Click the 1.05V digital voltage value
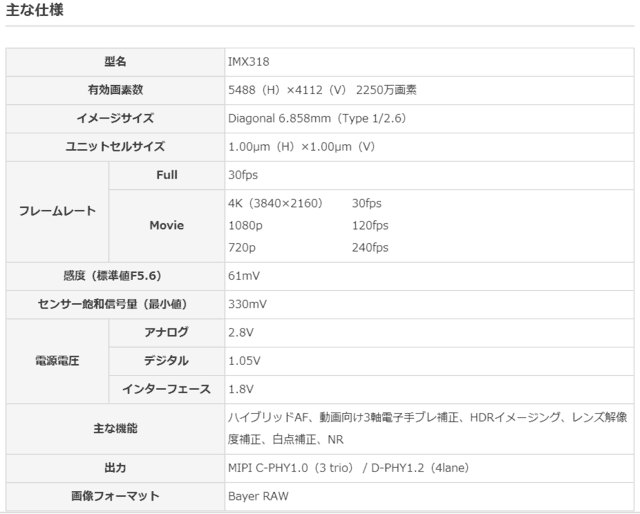 [244, 361]
